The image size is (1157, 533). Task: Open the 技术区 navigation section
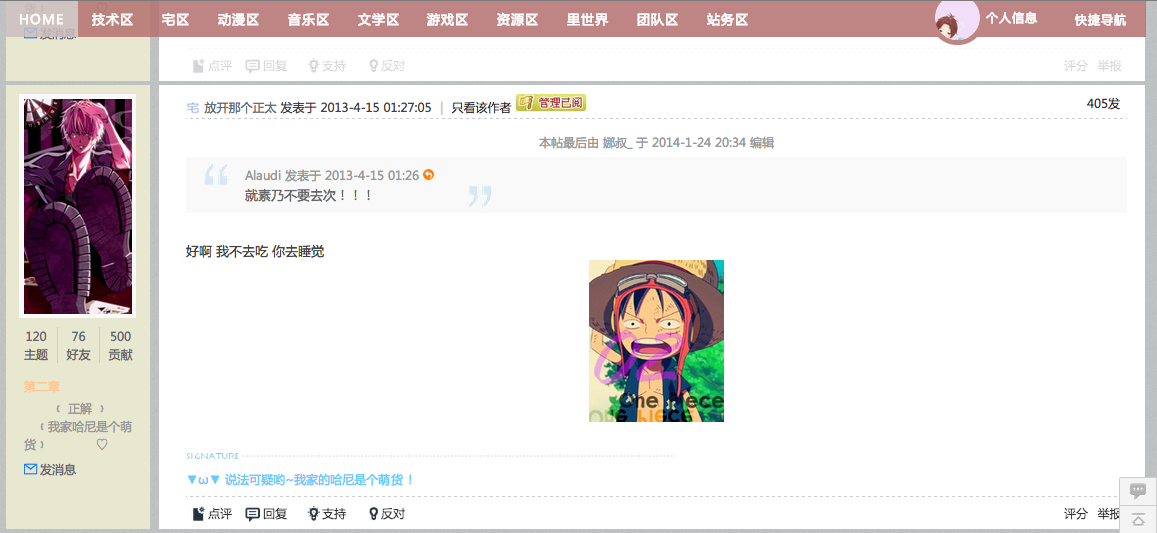tap(112, 19)
